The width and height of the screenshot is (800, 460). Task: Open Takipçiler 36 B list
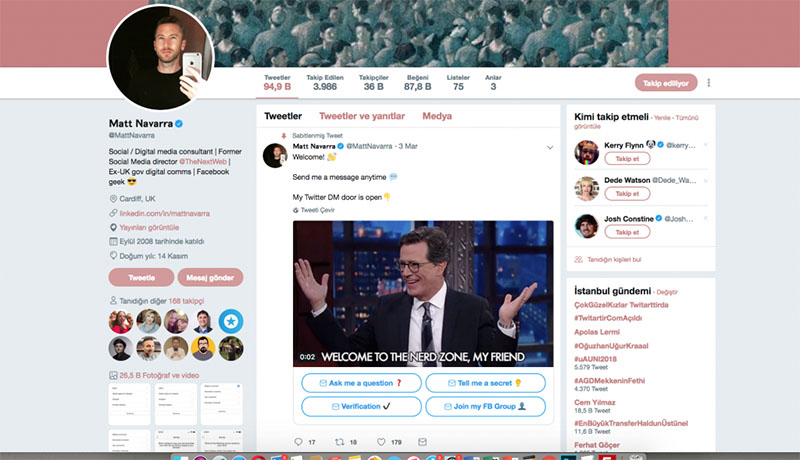click(373, 83)
